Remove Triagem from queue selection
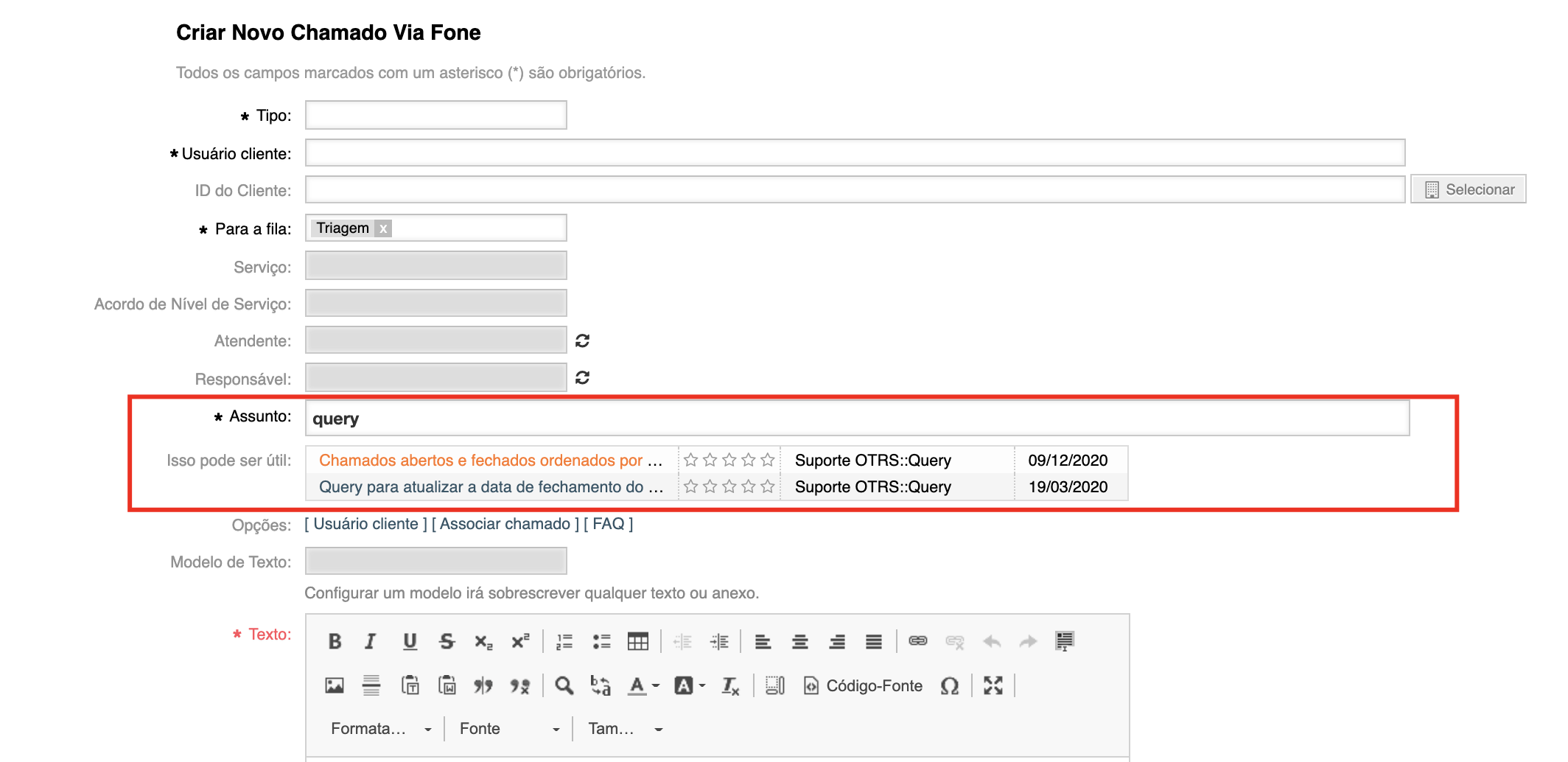Viewport: 1568px width, 762px height. [383, 229]
